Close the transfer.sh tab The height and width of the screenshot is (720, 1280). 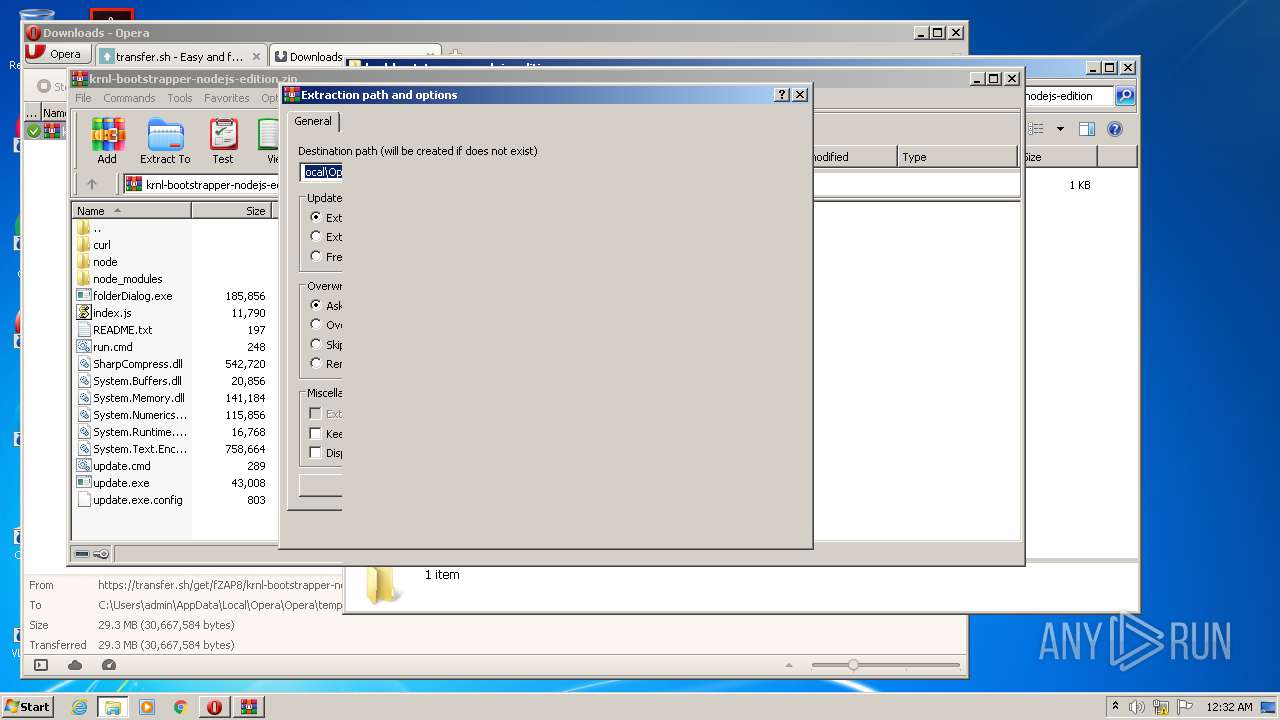(256, 57)
